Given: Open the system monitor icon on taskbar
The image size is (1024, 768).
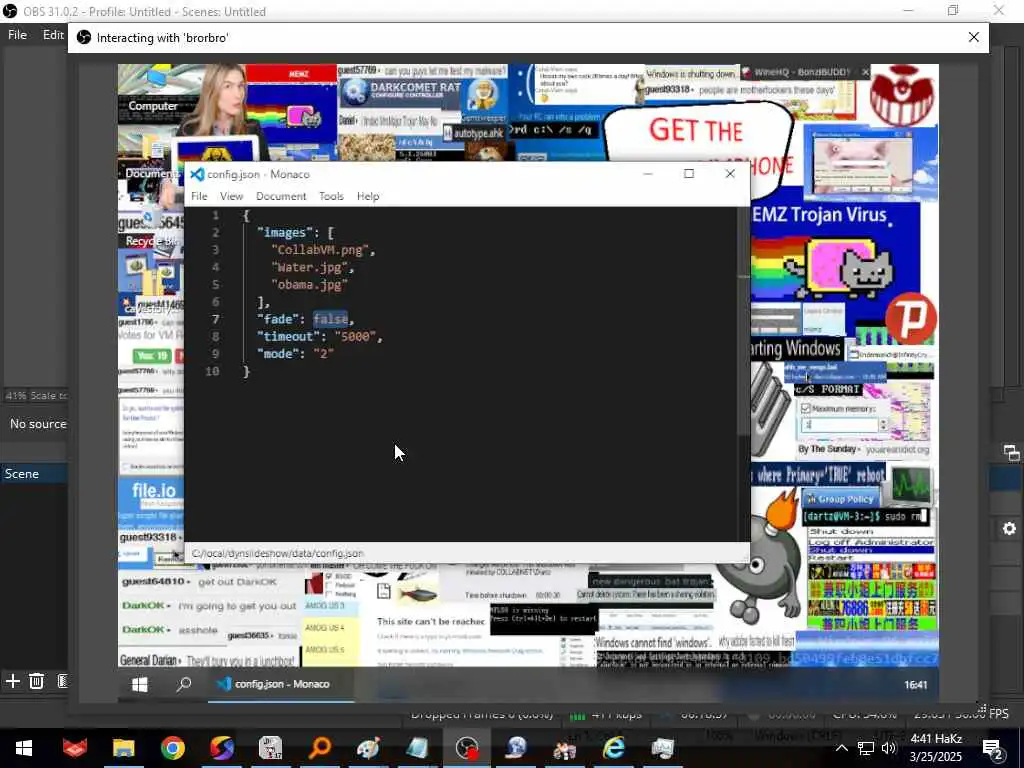Looking at the screenshot, I should [x=662, y=748].
